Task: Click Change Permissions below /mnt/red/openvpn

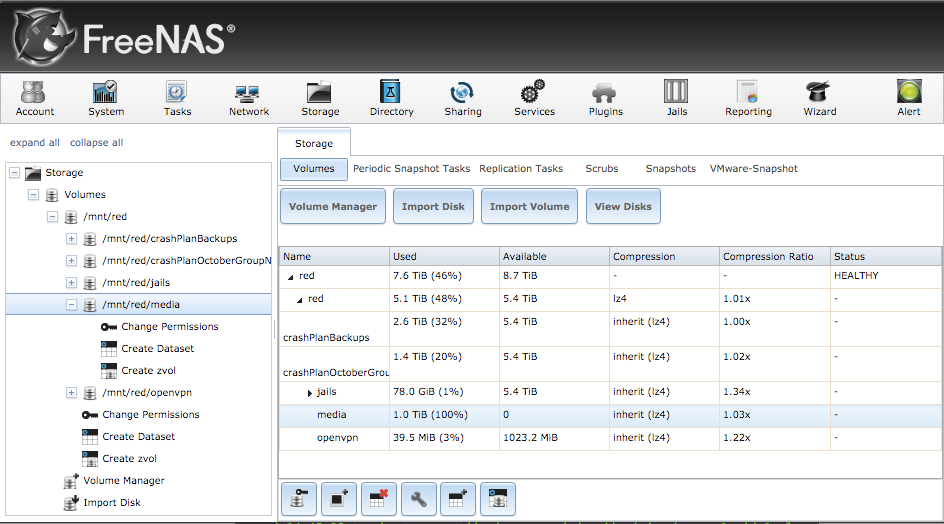Action: [x=151, y=414]
